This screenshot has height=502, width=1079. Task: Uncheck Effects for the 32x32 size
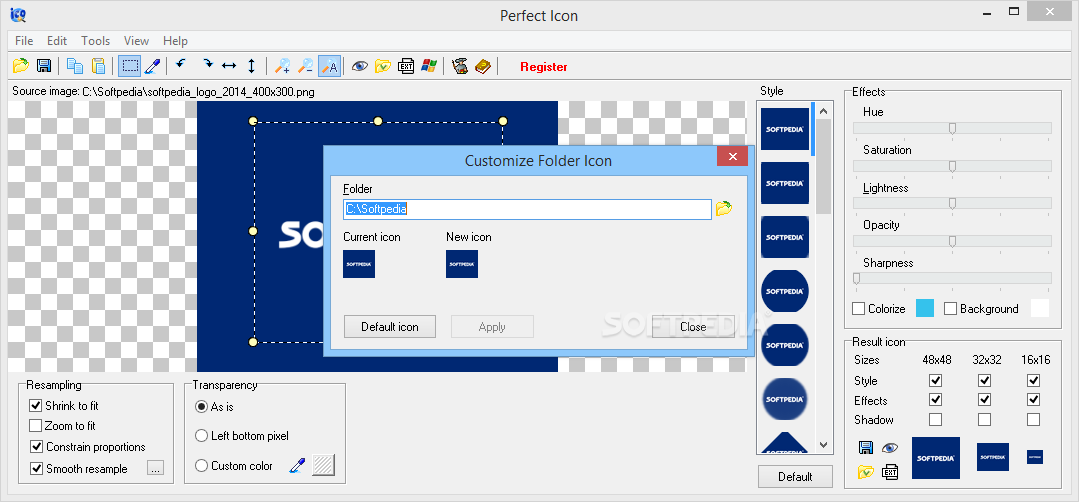(x=985, y=400)
